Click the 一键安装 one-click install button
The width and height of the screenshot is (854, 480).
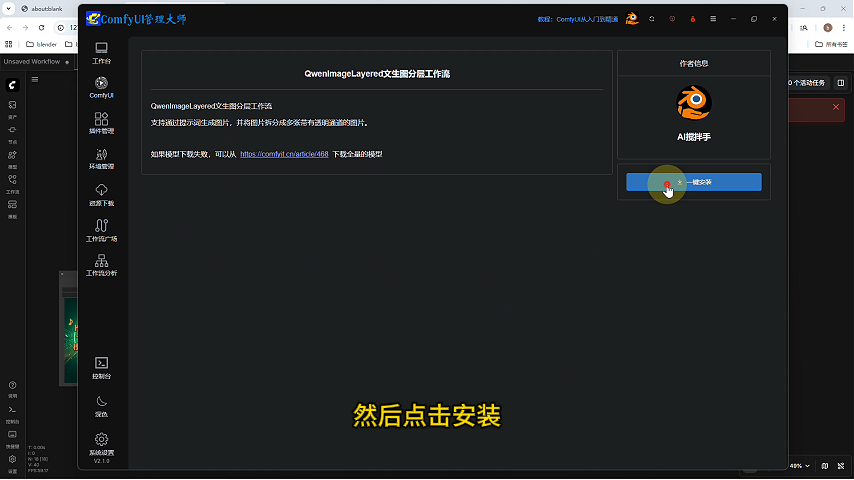(x=693, y=182)
